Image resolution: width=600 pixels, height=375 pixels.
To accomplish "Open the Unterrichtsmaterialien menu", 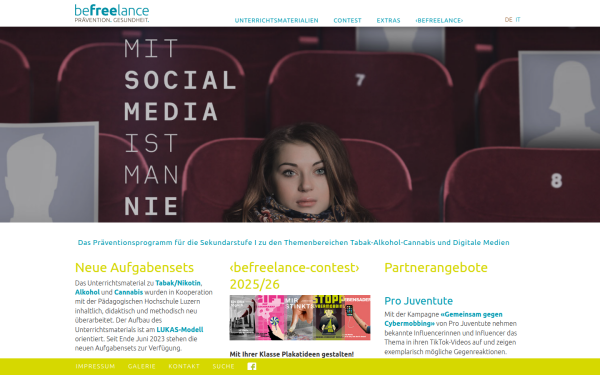I will 276,21.
